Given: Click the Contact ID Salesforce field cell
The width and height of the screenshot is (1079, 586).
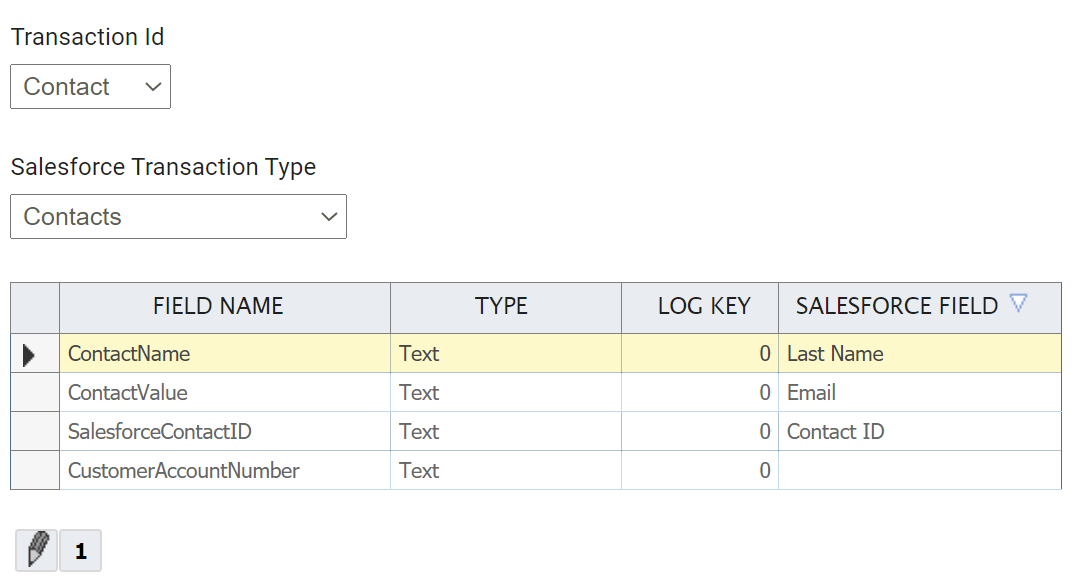Looking at the screenshot, I should [x=920, y=432].
